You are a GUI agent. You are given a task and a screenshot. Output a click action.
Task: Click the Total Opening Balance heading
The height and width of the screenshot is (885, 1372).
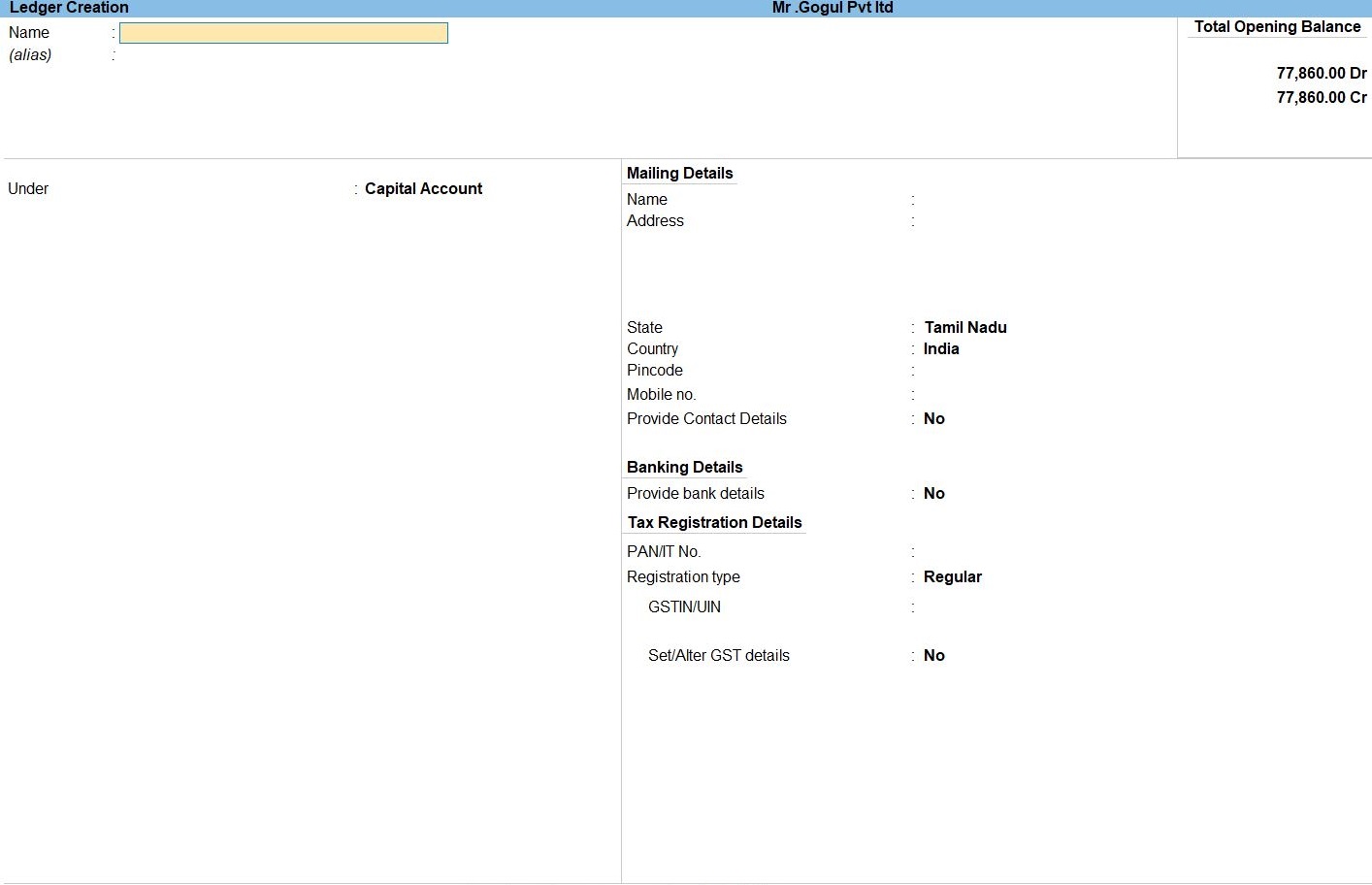coord(1277,27)
